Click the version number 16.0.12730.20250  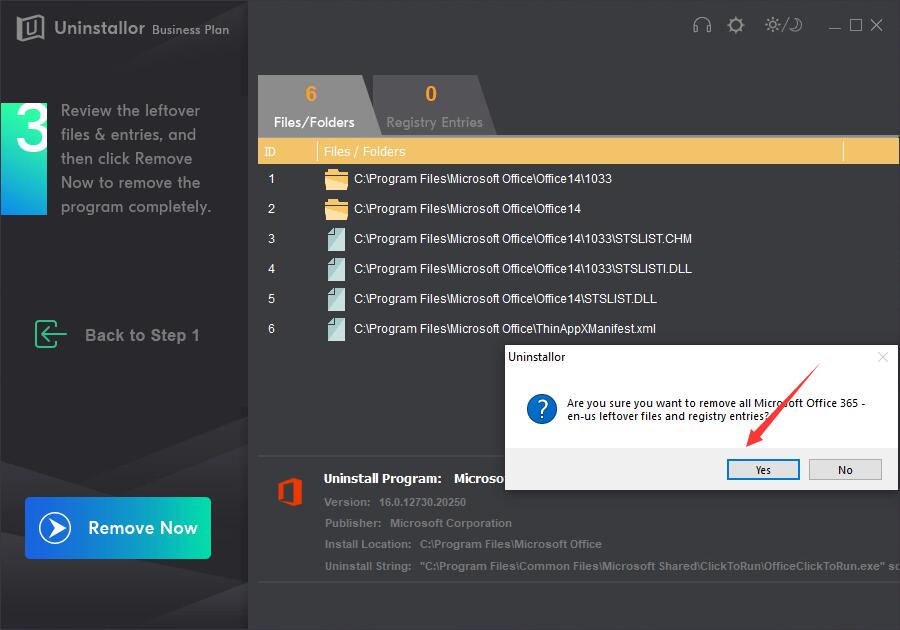pos(422,502)
